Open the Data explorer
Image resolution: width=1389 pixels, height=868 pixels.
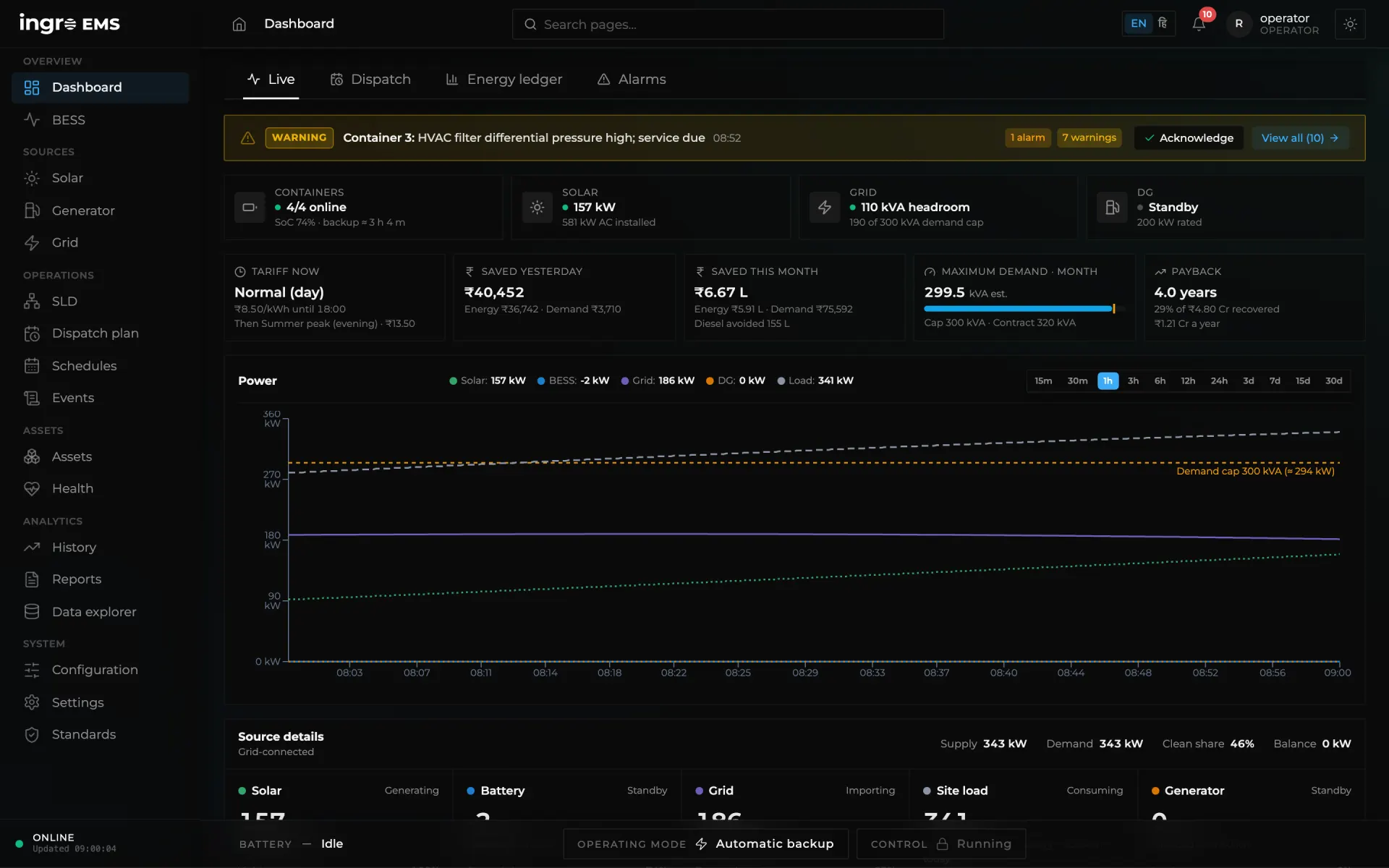[x=100, y=612]
